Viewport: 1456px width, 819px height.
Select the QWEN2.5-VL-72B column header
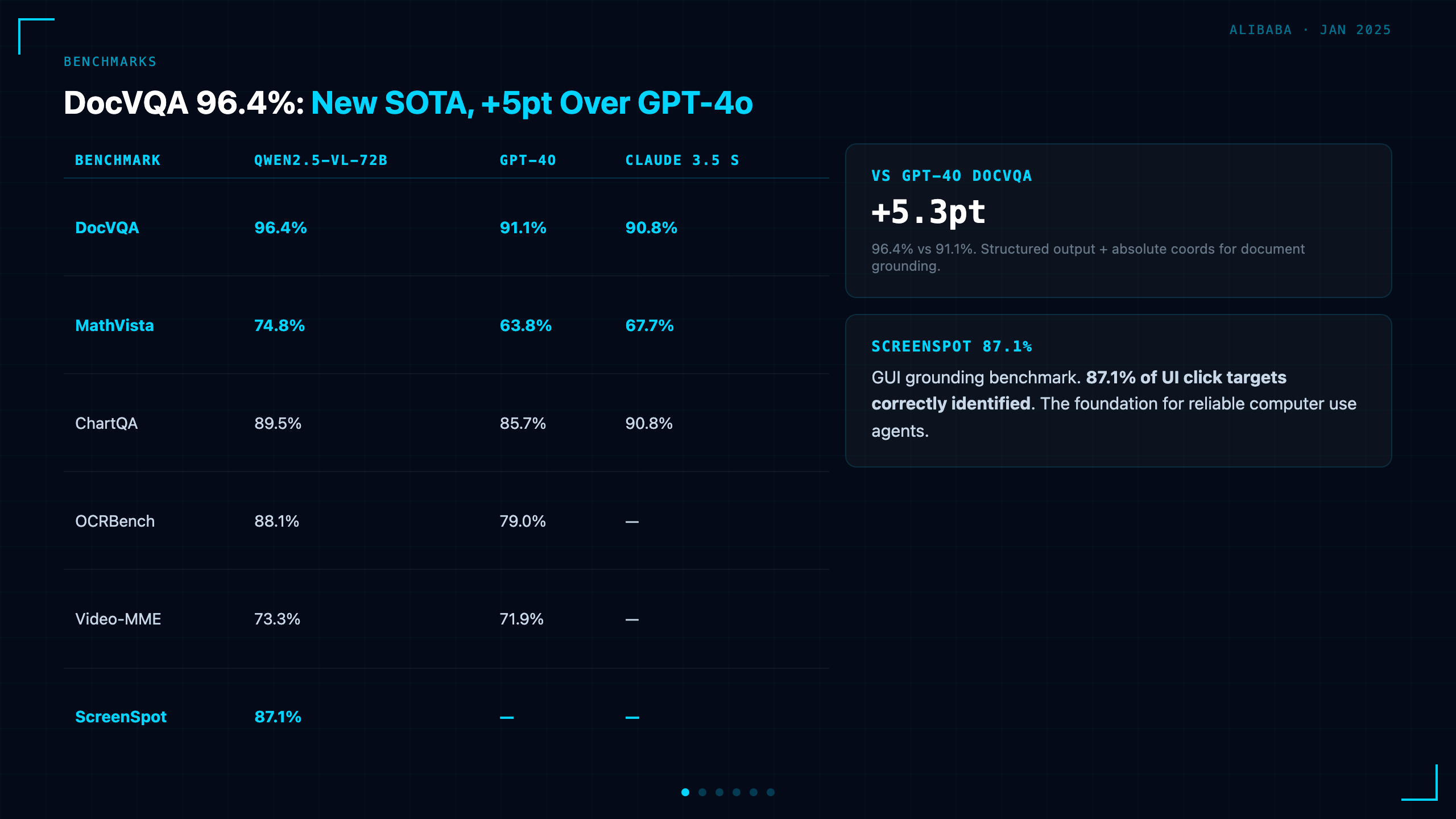click(321, 160)
